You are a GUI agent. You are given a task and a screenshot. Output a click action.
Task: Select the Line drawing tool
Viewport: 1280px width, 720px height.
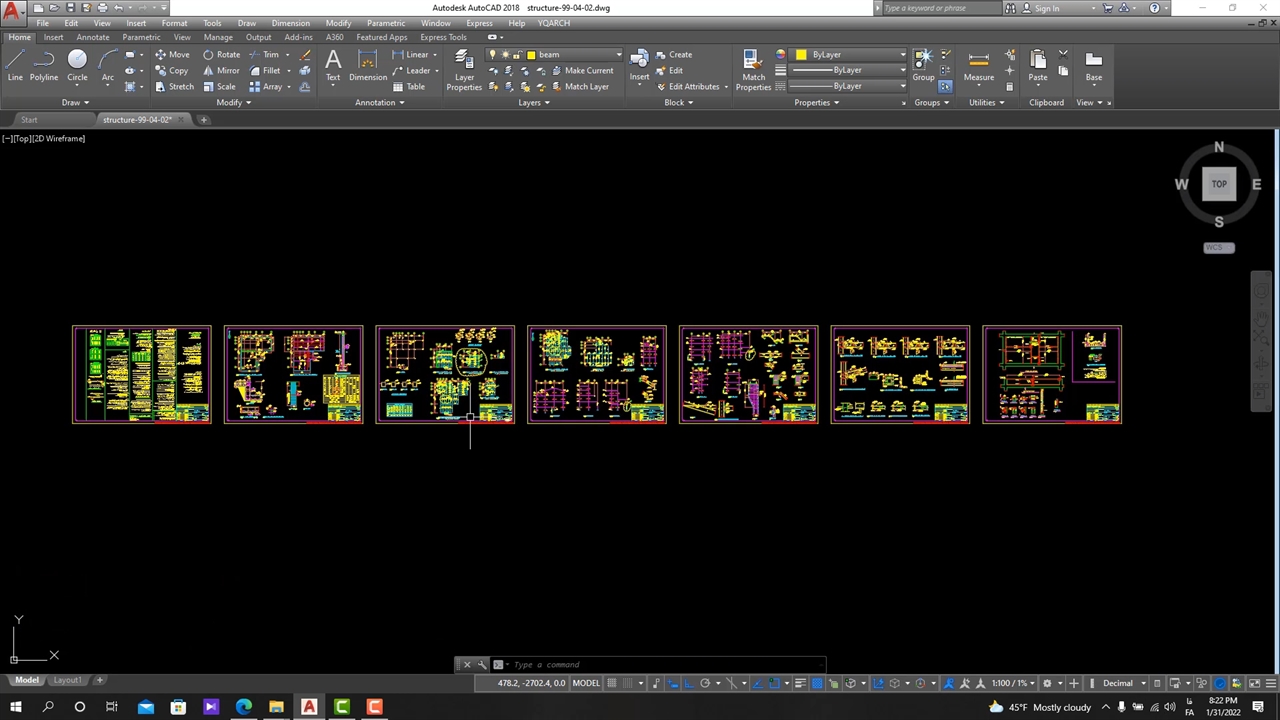[x=15, y=65]
